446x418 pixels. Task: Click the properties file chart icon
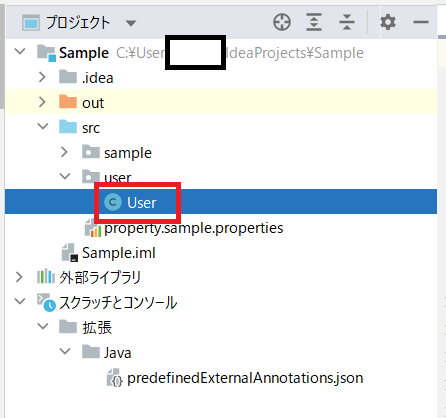coord(93,228)
